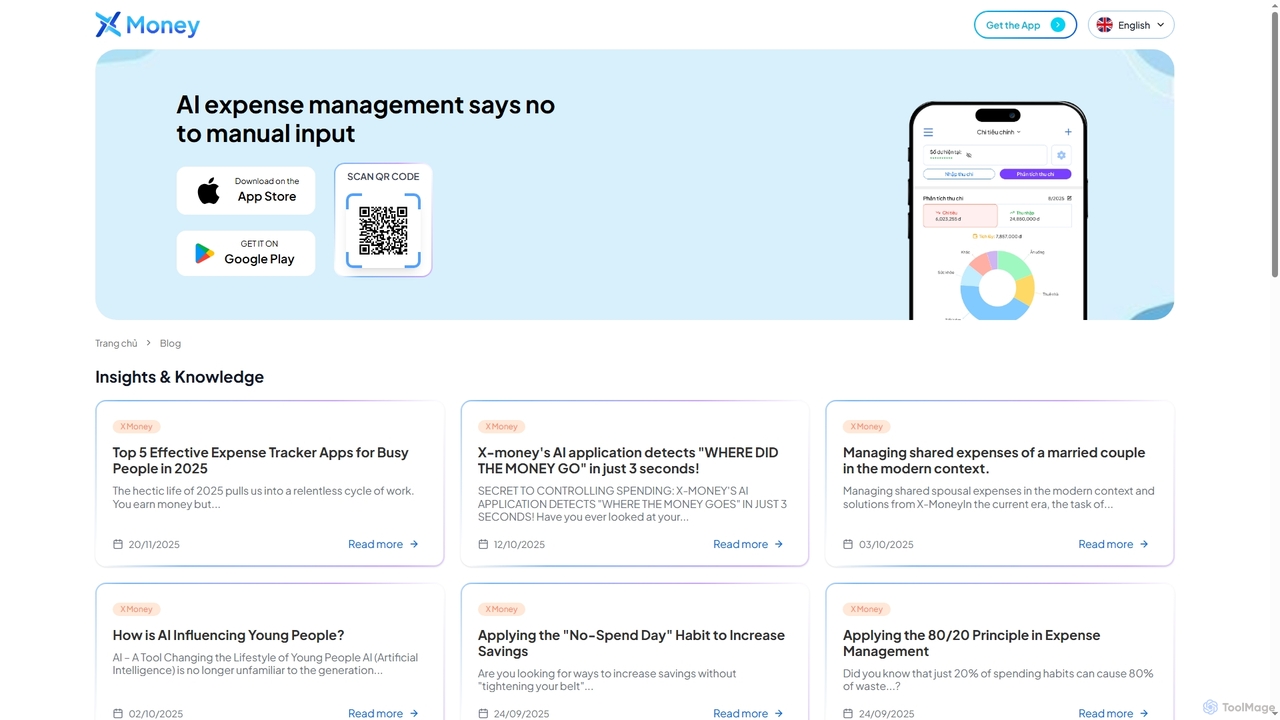This screenshot has height=720, width=1280.
Task: Click arrow icon on AI Influencing Young People Read more
Action: (414, 713)
